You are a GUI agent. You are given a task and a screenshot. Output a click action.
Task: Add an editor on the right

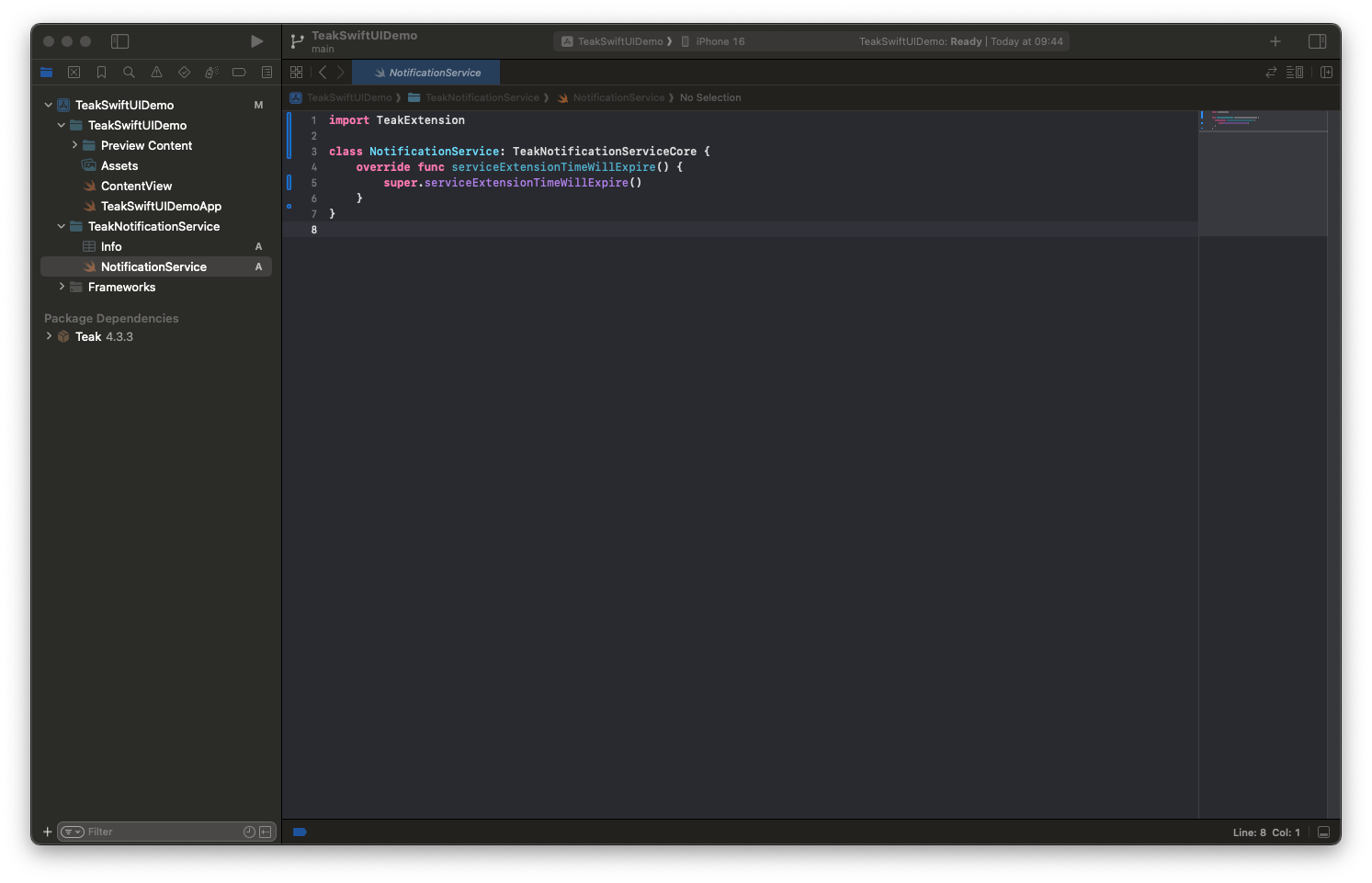click(x=1326, y=73)
